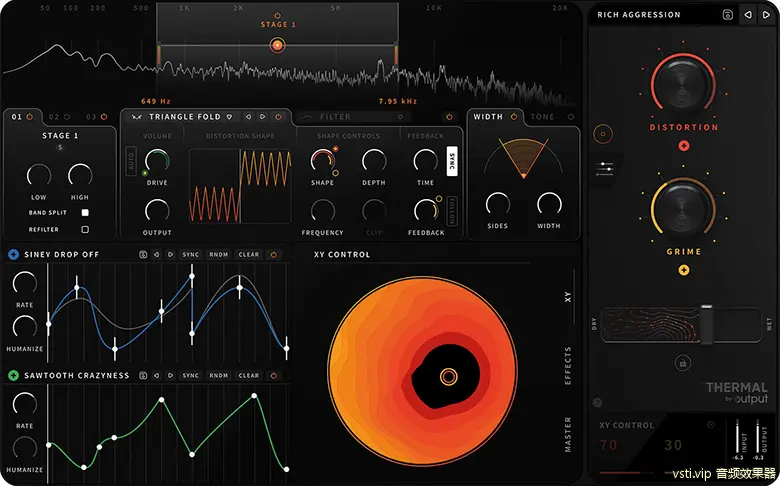Toggle power for Sawtooth Crazyness modulator
Image resolution: width=780 pixels, height=486 pixels.
coord(274,376)
